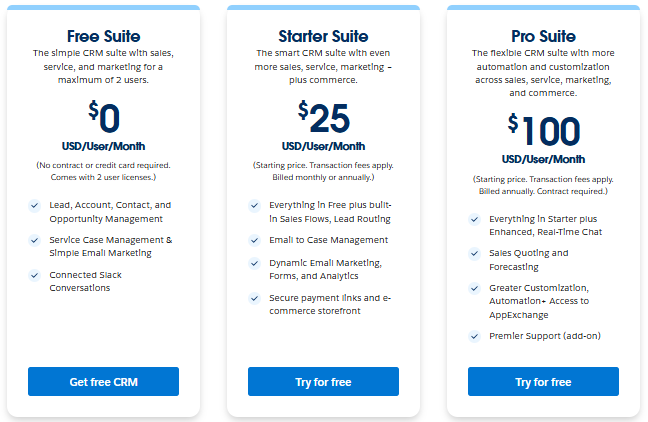This screenshot has width=648, height=422.
Task: Click checkmark next to Greater Customization feature
Action: point(474,289)
